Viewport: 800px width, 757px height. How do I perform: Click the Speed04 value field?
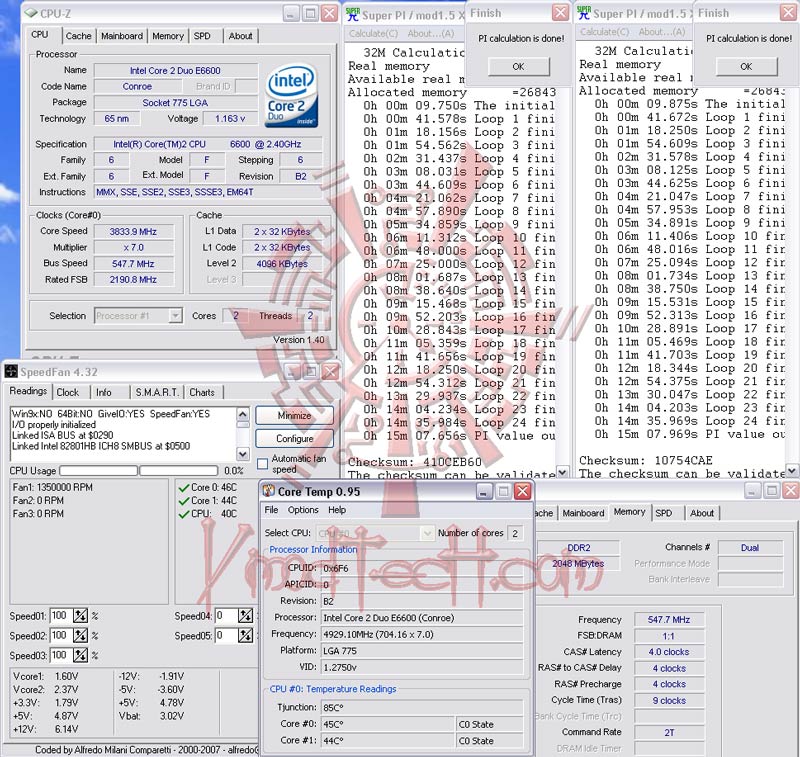click(226, 616)
